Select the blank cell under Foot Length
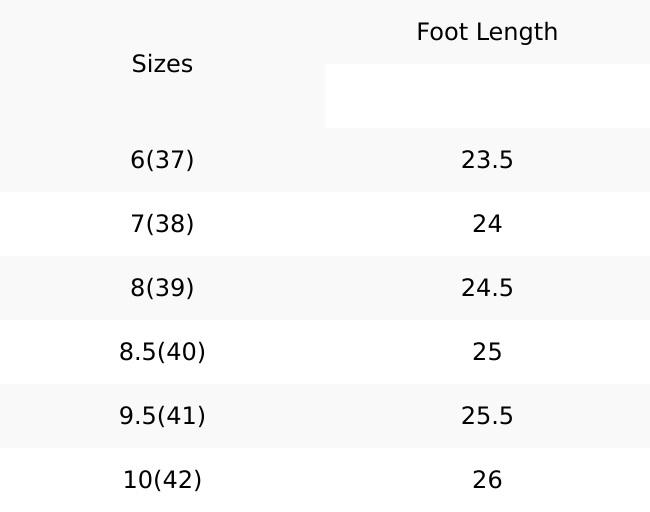 (487, 96)
